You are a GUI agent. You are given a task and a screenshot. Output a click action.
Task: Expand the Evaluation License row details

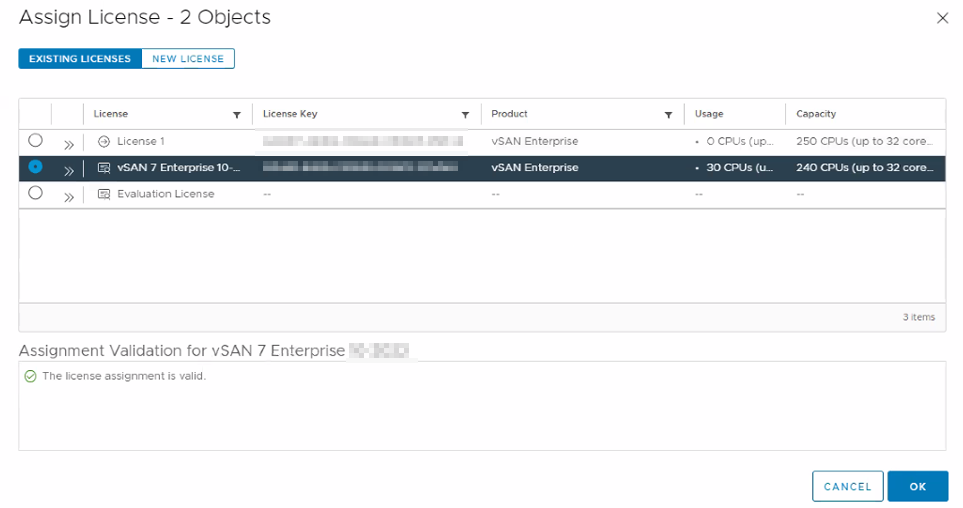point(69,197)
